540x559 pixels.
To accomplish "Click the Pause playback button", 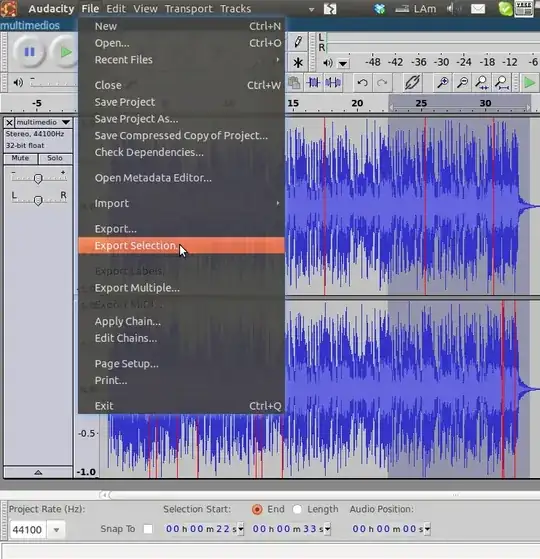I will pos(29,52).
